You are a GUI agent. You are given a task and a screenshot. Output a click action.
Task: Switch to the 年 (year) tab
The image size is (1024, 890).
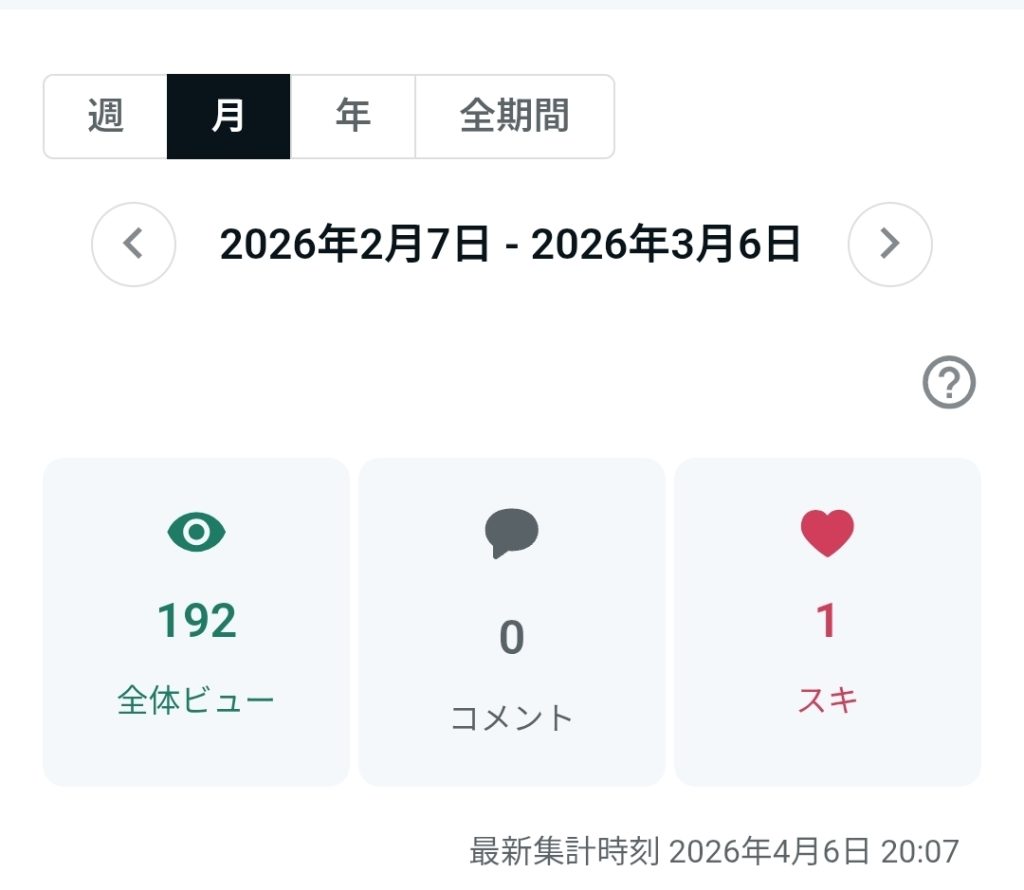point(352,117)
